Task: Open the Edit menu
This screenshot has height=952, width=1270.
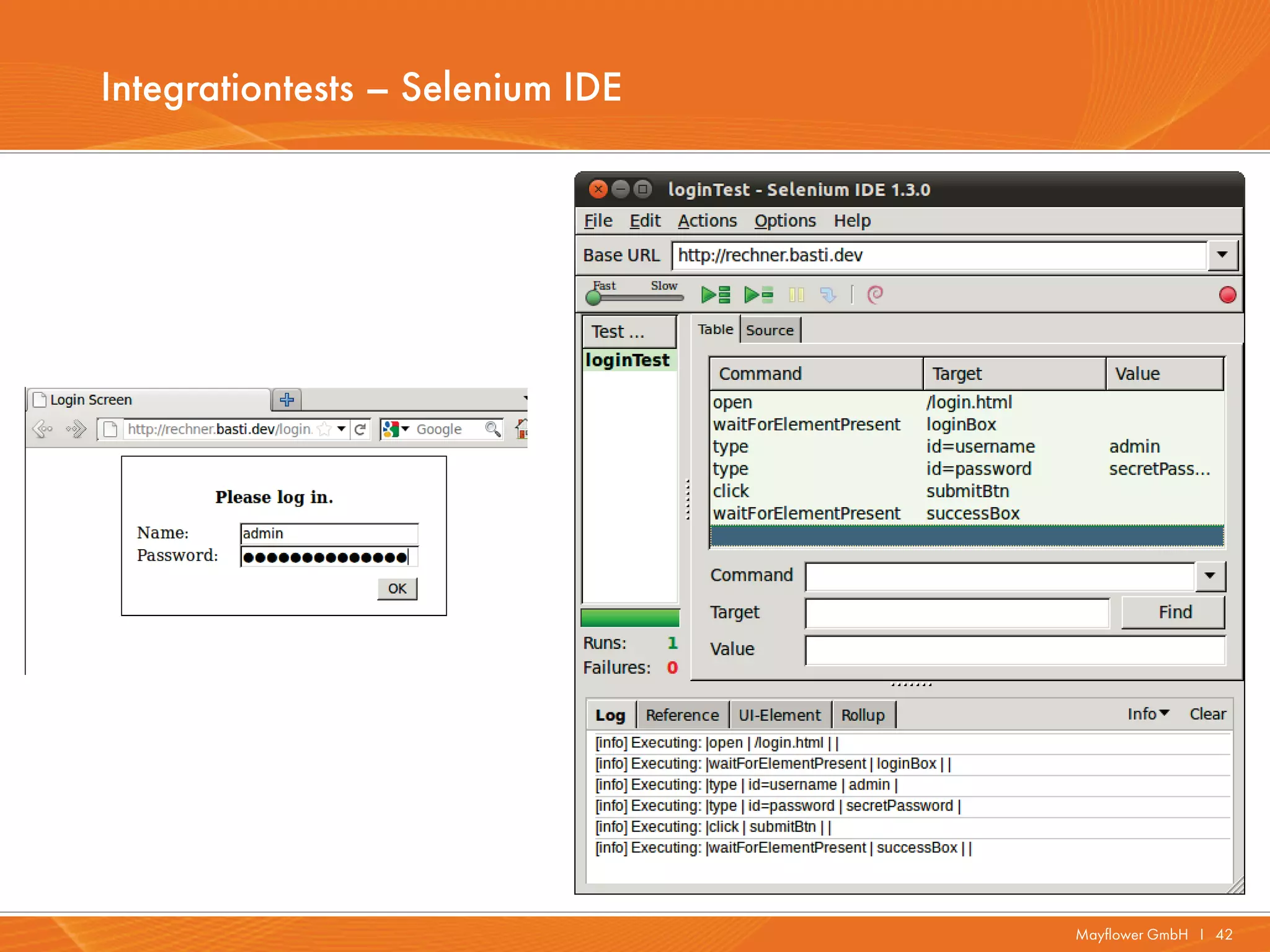Action: [x=645, y=221]
